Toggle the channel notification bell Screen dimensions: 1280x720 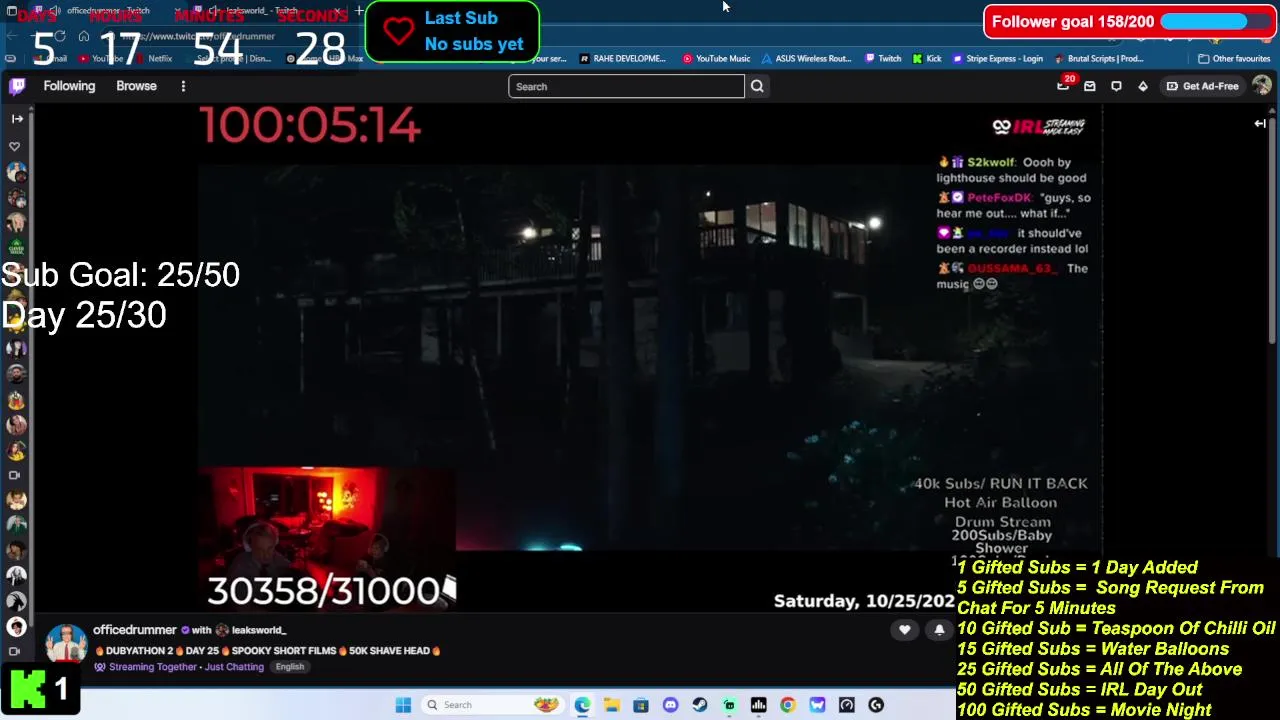(939, 630)
